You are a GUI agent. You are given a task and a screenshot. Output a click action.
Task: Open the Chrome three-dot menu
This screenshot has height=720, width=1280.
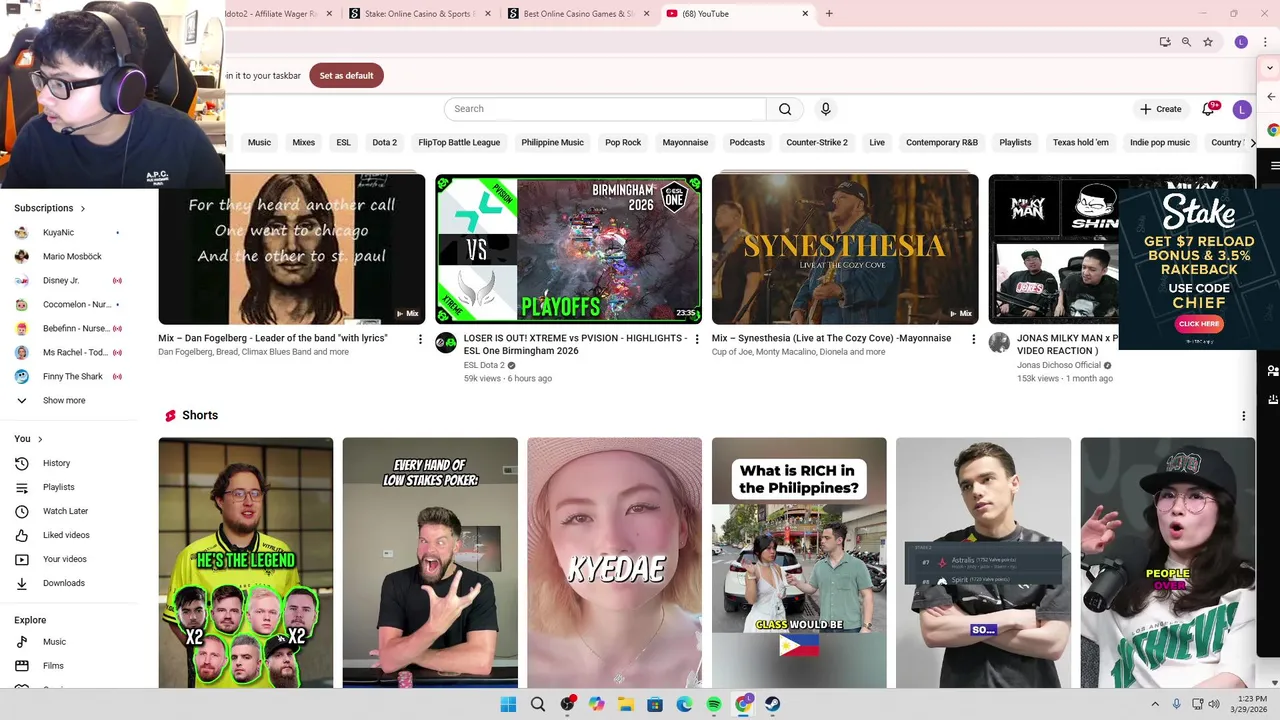1263,42
